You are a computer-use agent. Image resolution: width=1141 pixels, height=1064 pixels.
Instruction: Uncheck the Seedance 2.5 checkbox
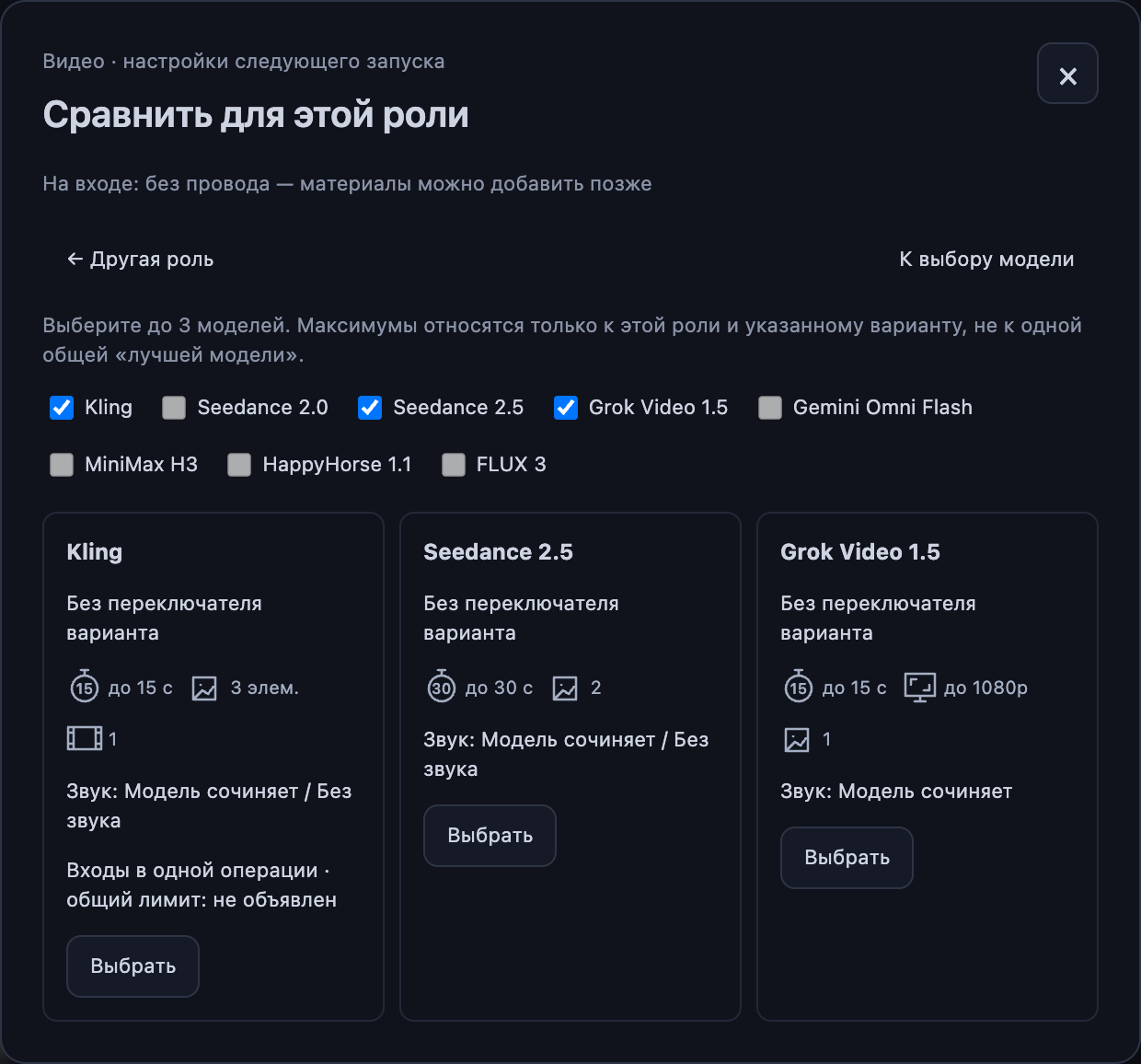pyautogui.click(x=370, y=408)
